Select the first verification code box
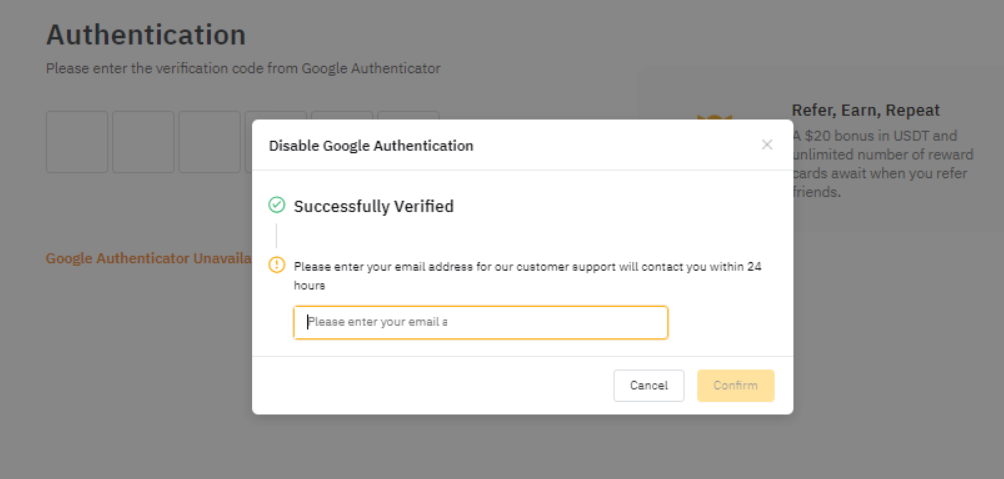 point(77,142)
